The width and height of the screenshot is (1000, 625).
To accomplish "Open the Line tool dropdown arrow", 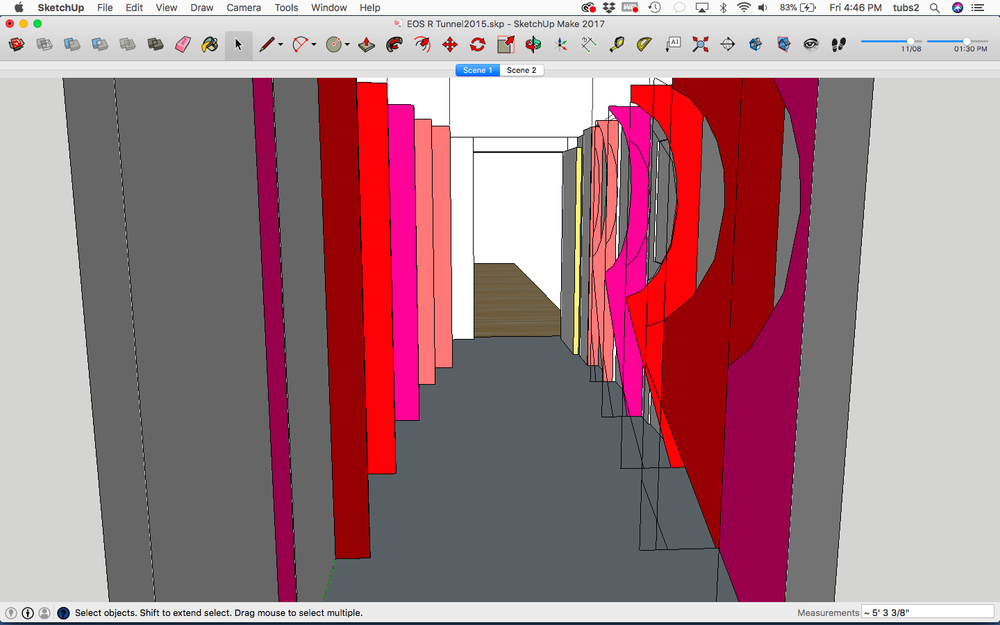I will click(280, 45).
